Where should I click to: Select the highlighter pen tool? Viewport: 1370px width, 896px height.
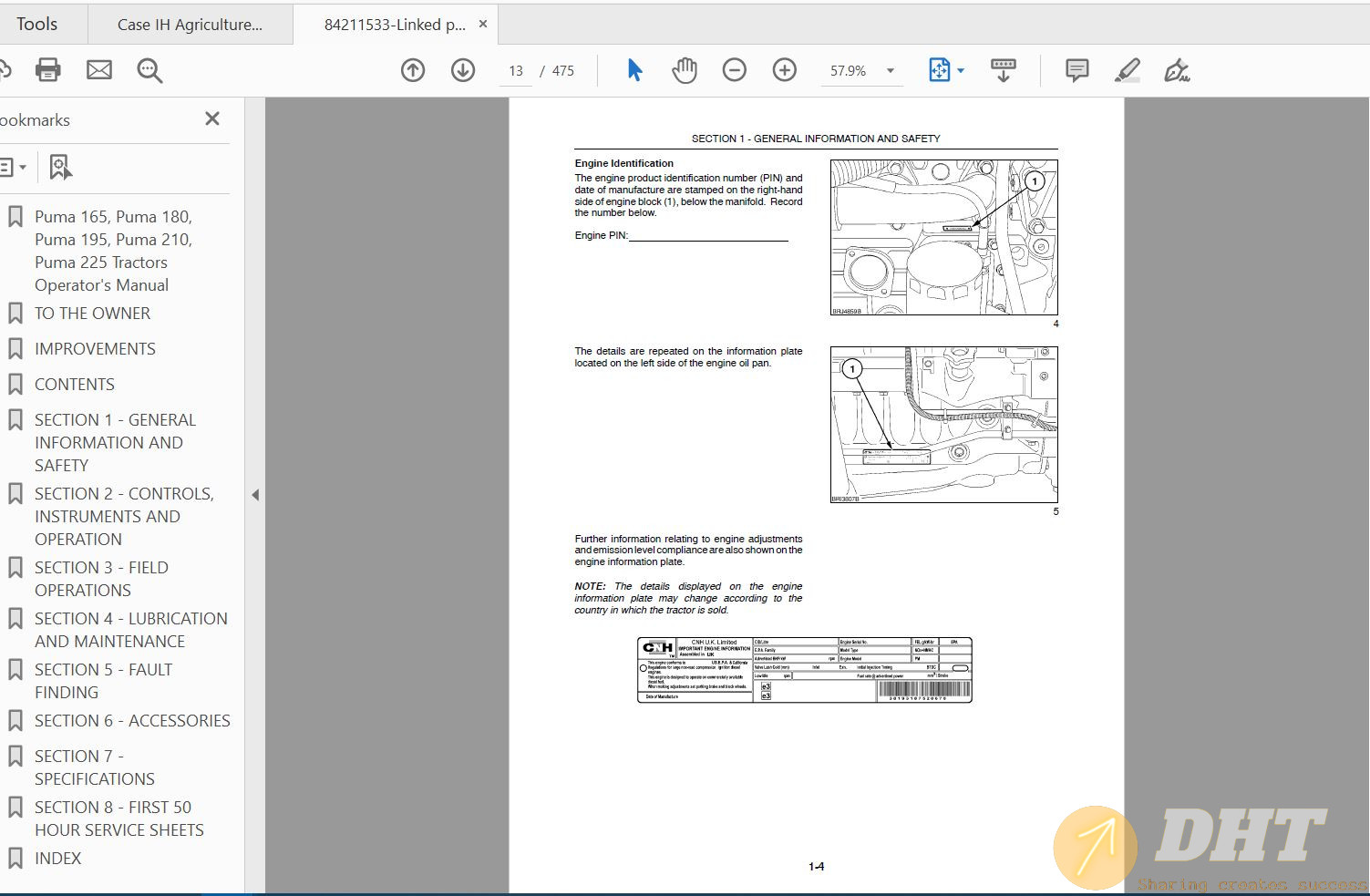[1127, 70]
